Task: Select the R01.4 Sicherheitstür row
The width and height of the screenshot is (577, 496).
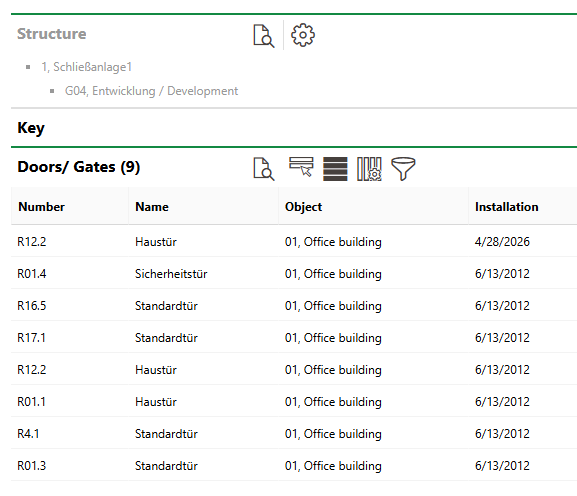Action: [294, 274]
